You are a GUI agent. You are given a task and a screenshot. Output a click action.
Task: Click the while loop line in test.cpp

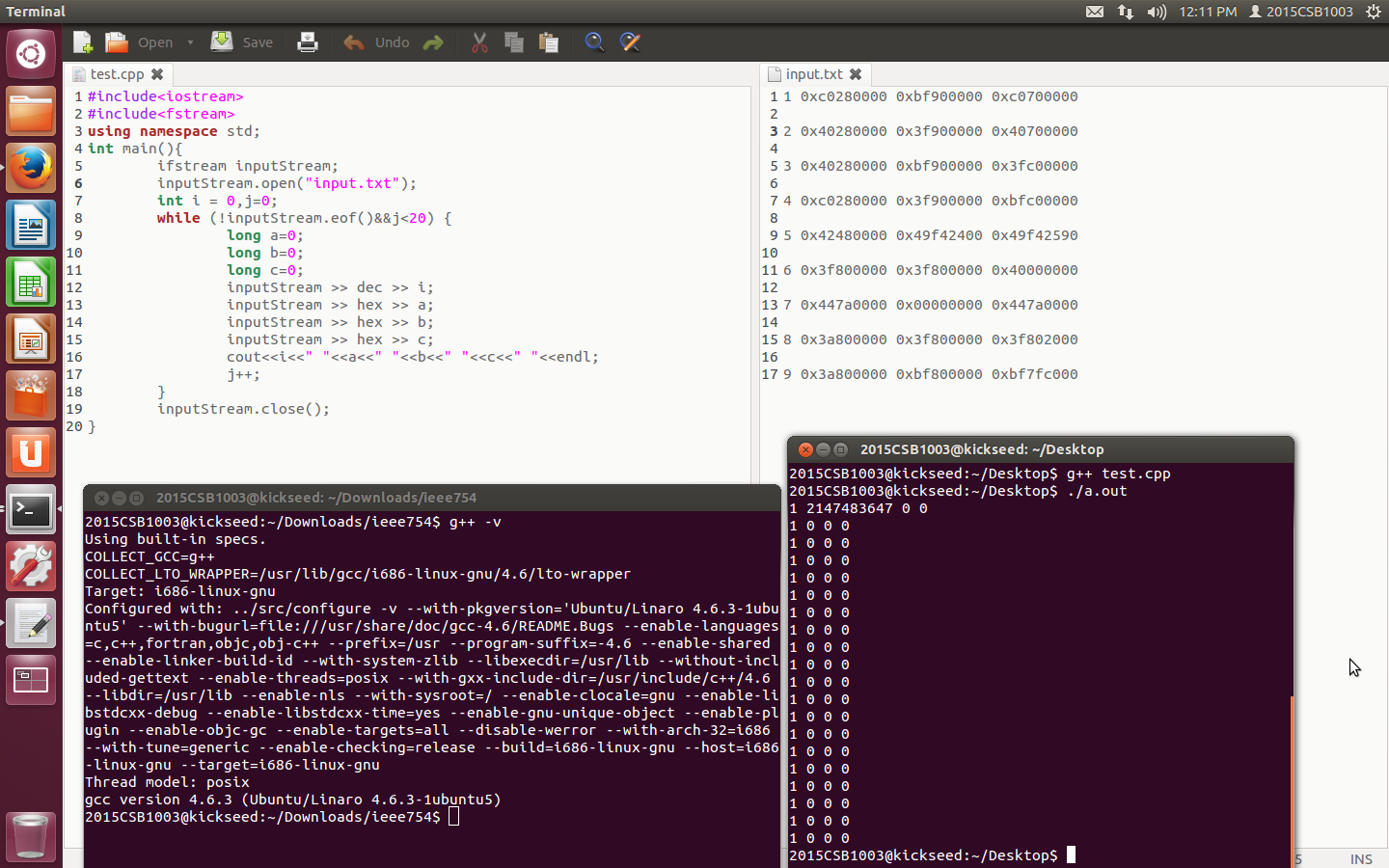(x=304, y=218)
